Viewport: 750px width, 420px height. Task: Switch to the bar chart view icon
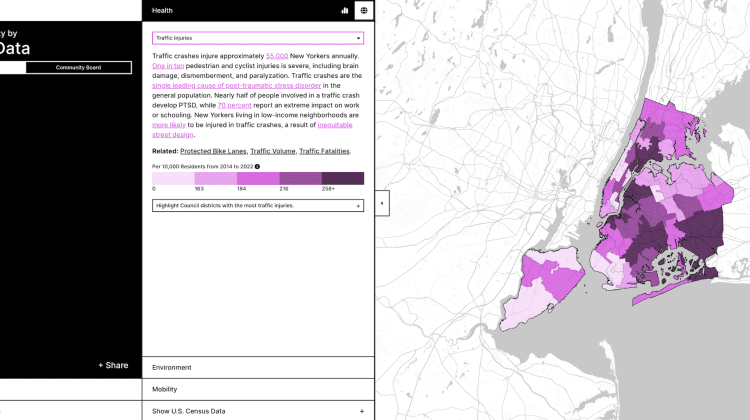[344, 11]
